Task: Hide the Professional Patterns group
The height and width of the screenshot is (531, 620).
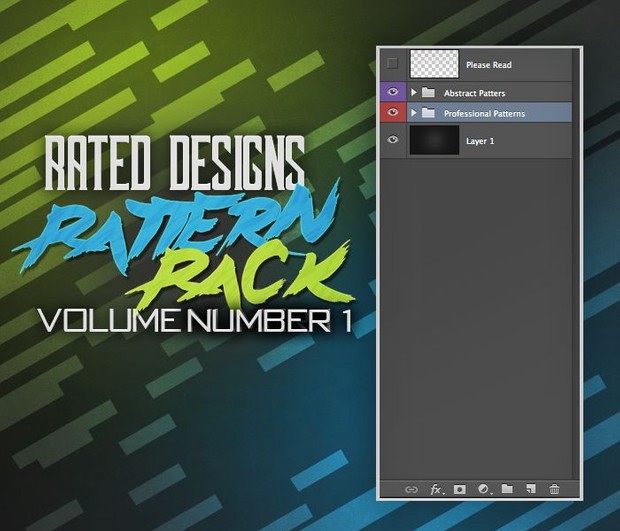Action: [393, 112]
